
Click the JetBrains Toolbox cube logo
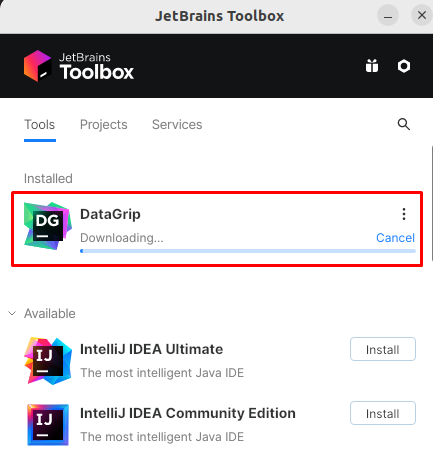(38, 66)
